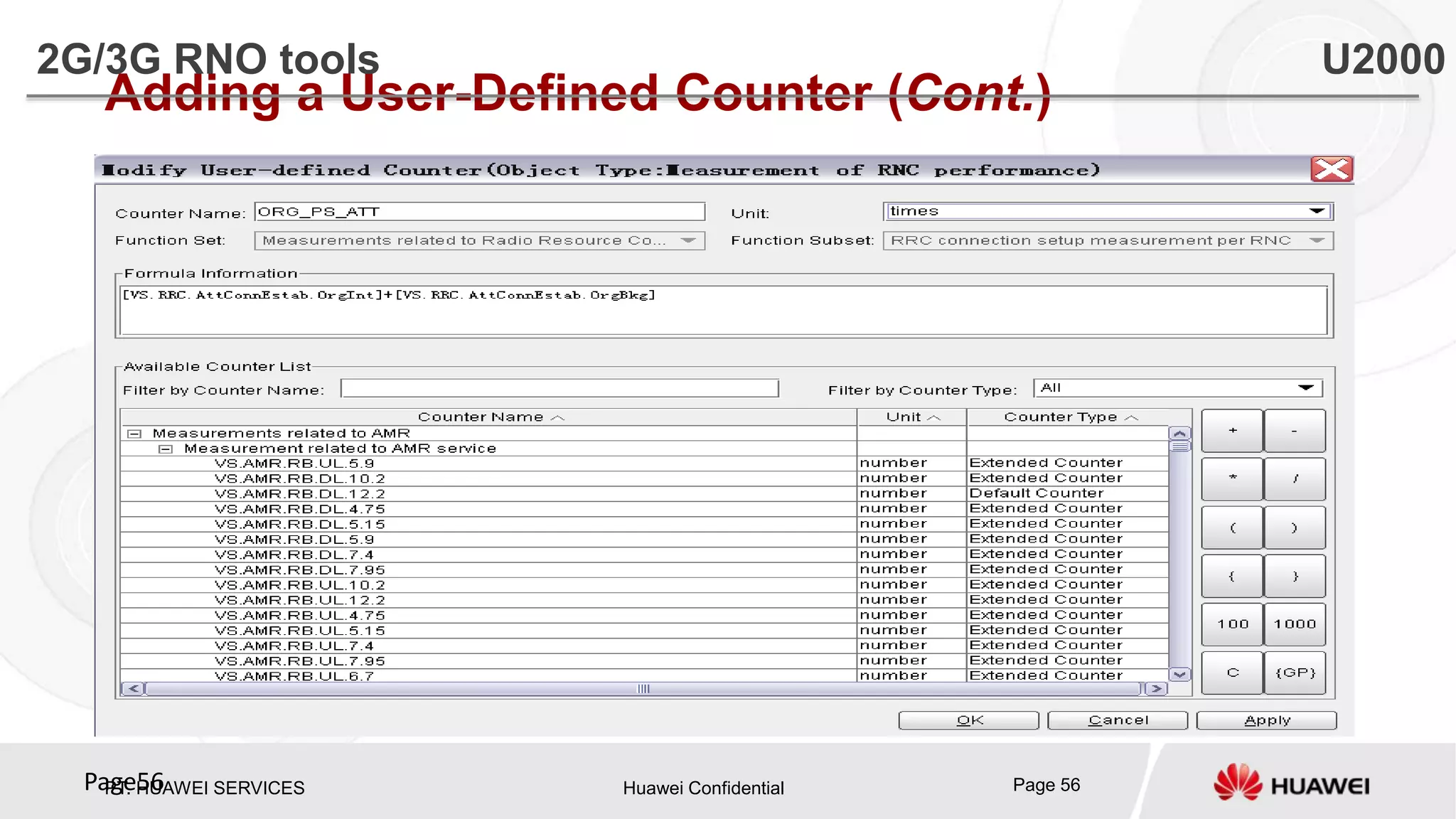Insert an opening curly brace

tap(1232, 576)
